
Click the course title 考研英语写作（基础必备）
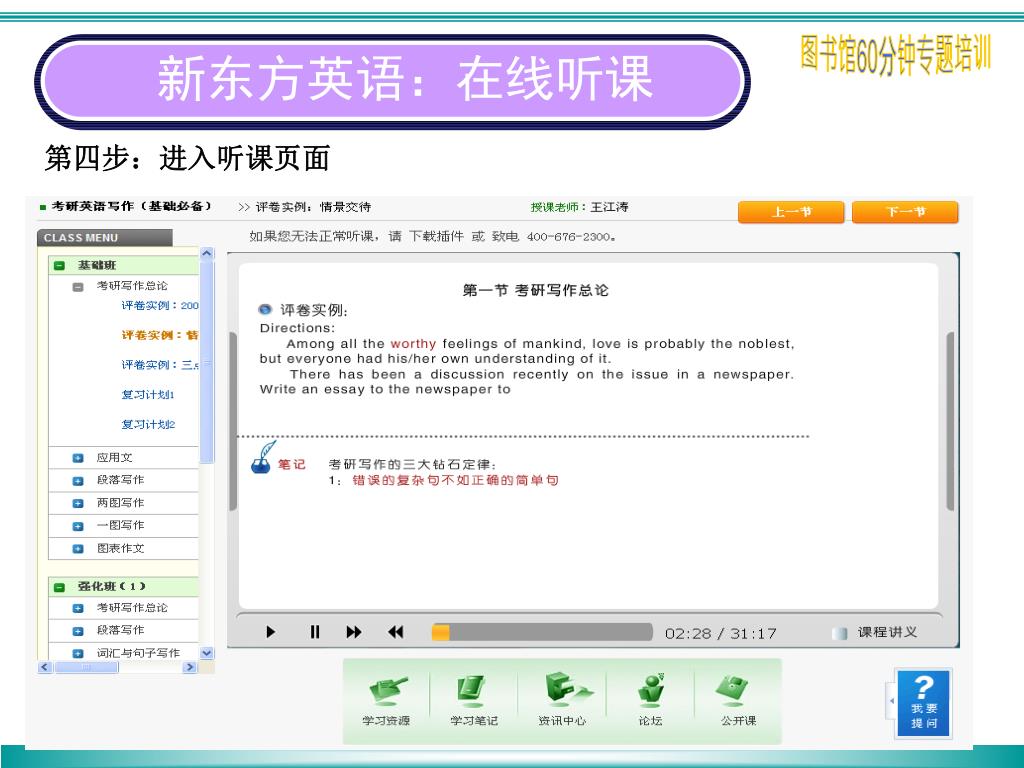[x=131, y=206]
